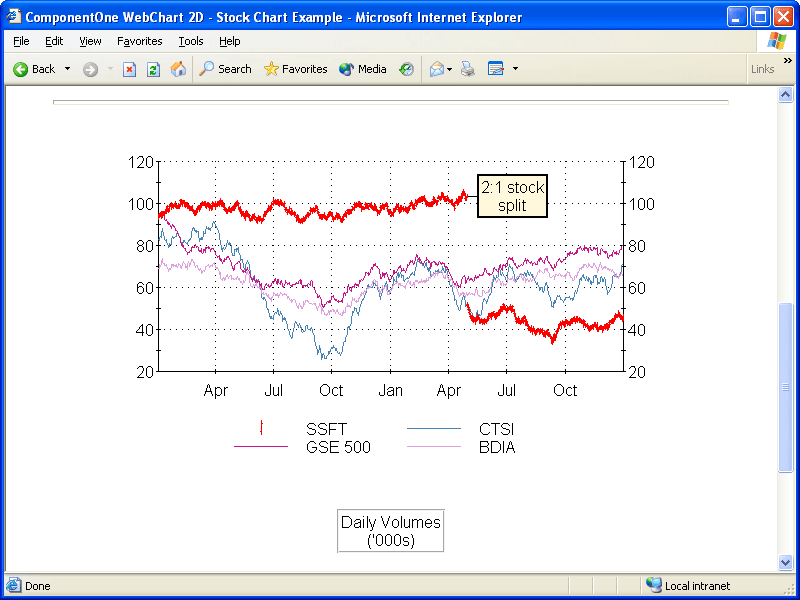Select the CTSI legend entry
This screenshot has height=600, width=800.
[x=498, y=429]
